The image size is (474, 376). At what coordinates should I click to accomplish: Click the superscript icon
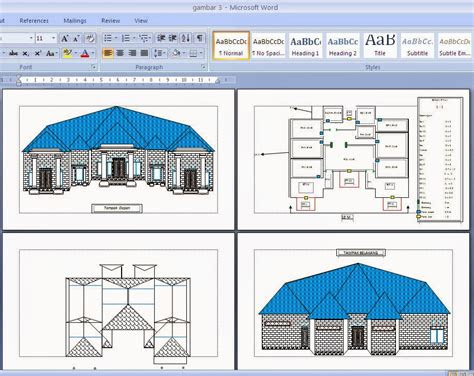click(38, 53)
